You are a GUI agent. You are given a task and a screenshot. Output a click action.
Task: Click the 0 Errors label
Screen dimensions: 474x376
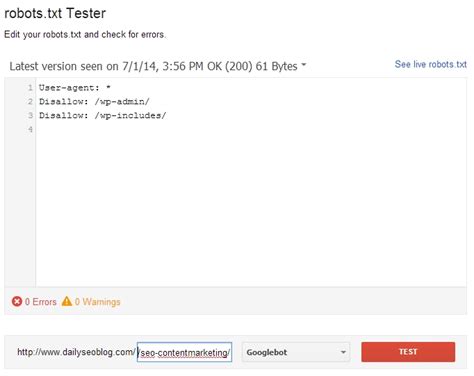click(x=41, y=302)
